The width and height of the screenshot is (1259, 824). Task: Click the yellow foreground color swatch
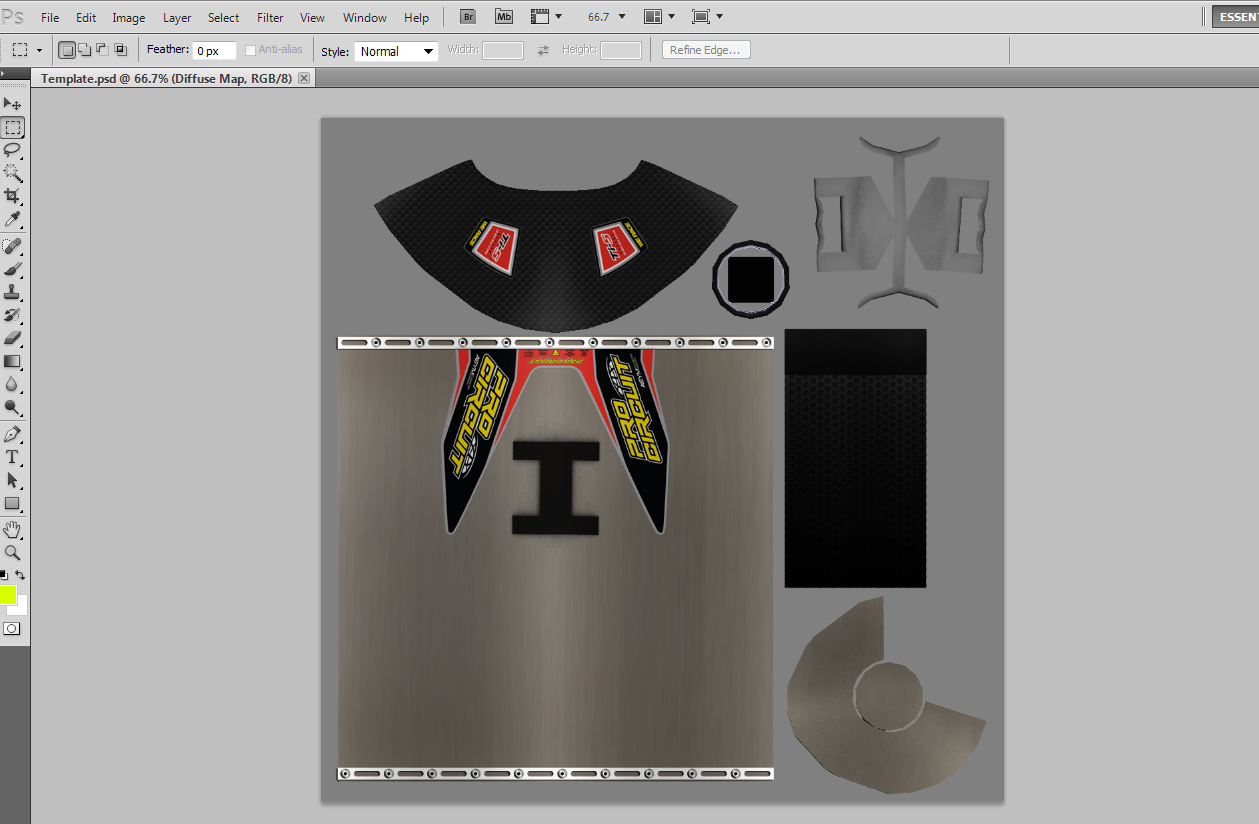8,595
